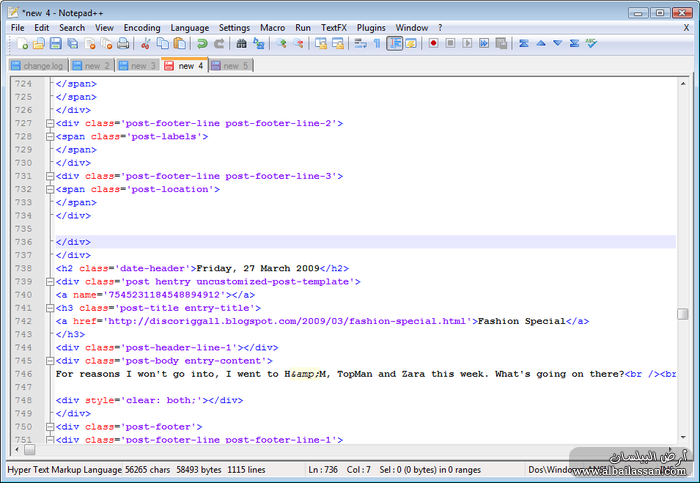Open the TextFX menu

coord(333,28)
